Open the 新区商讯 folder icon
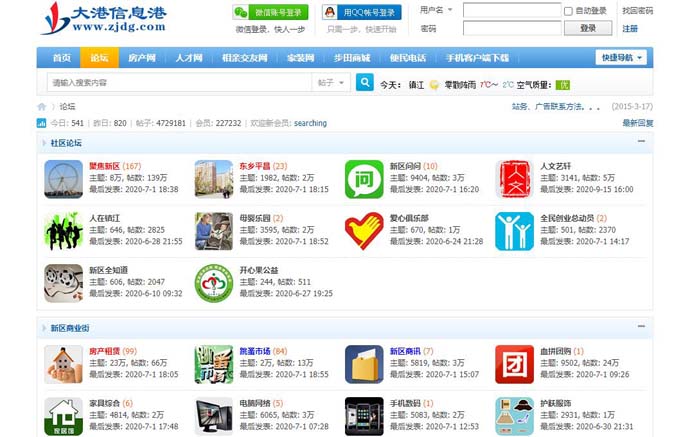The image size is (690, 437). [x=364, y=364]
